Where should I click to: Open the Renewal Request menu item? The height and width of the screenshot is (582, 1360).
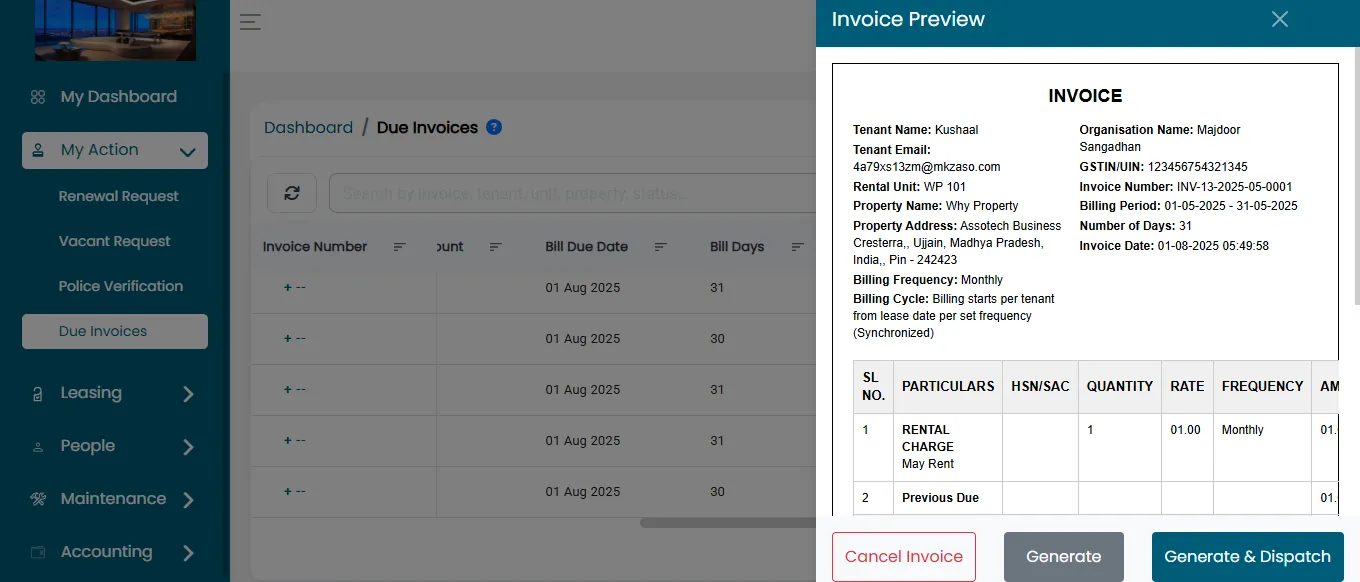[119, 196]
